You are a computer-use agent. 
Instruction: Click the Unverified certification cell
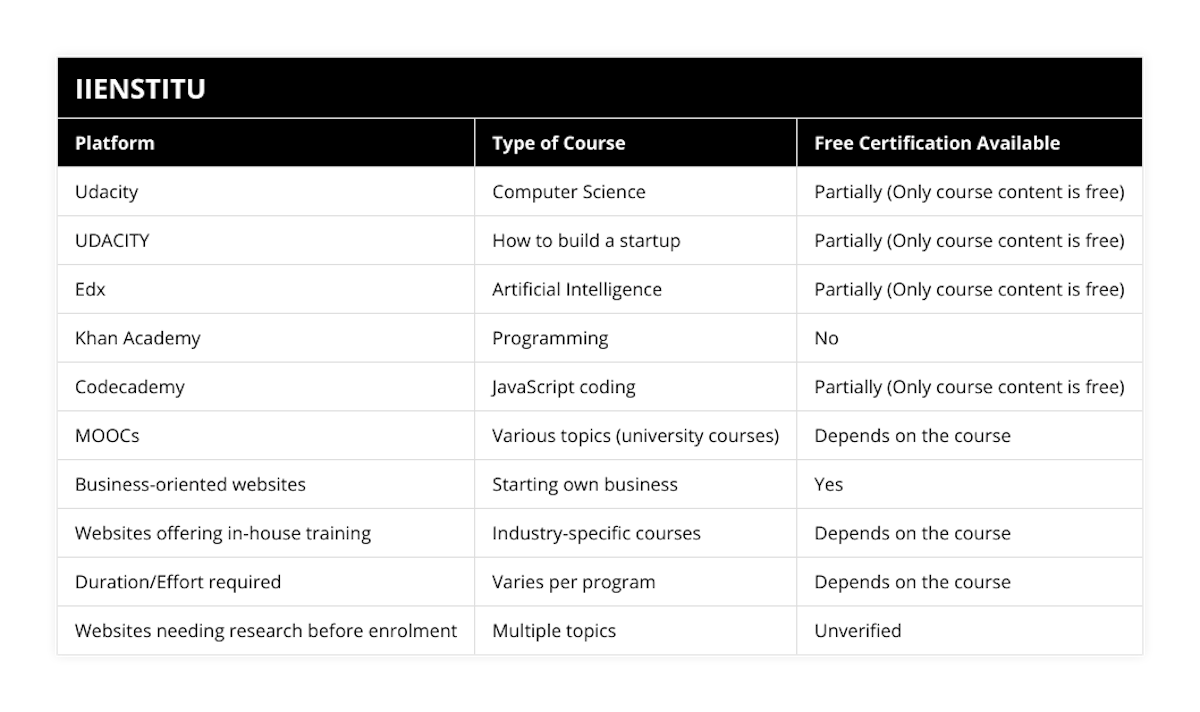click(857, 631)
